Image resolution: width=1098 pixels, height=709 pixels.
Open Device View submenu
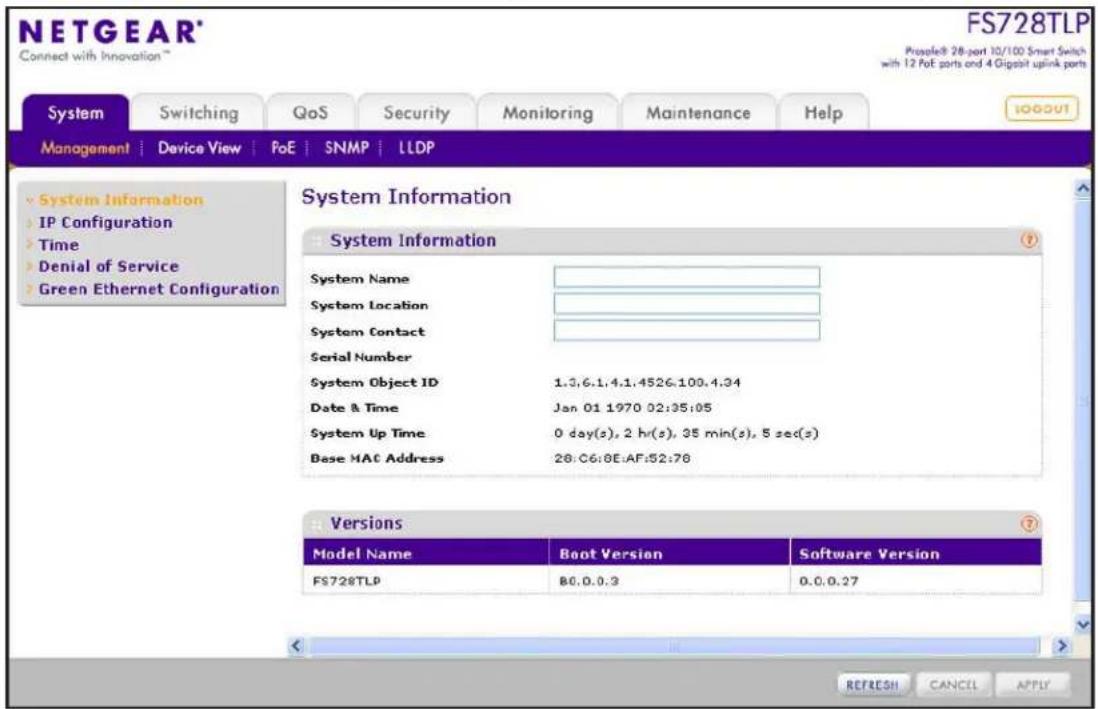pos(199,148)
